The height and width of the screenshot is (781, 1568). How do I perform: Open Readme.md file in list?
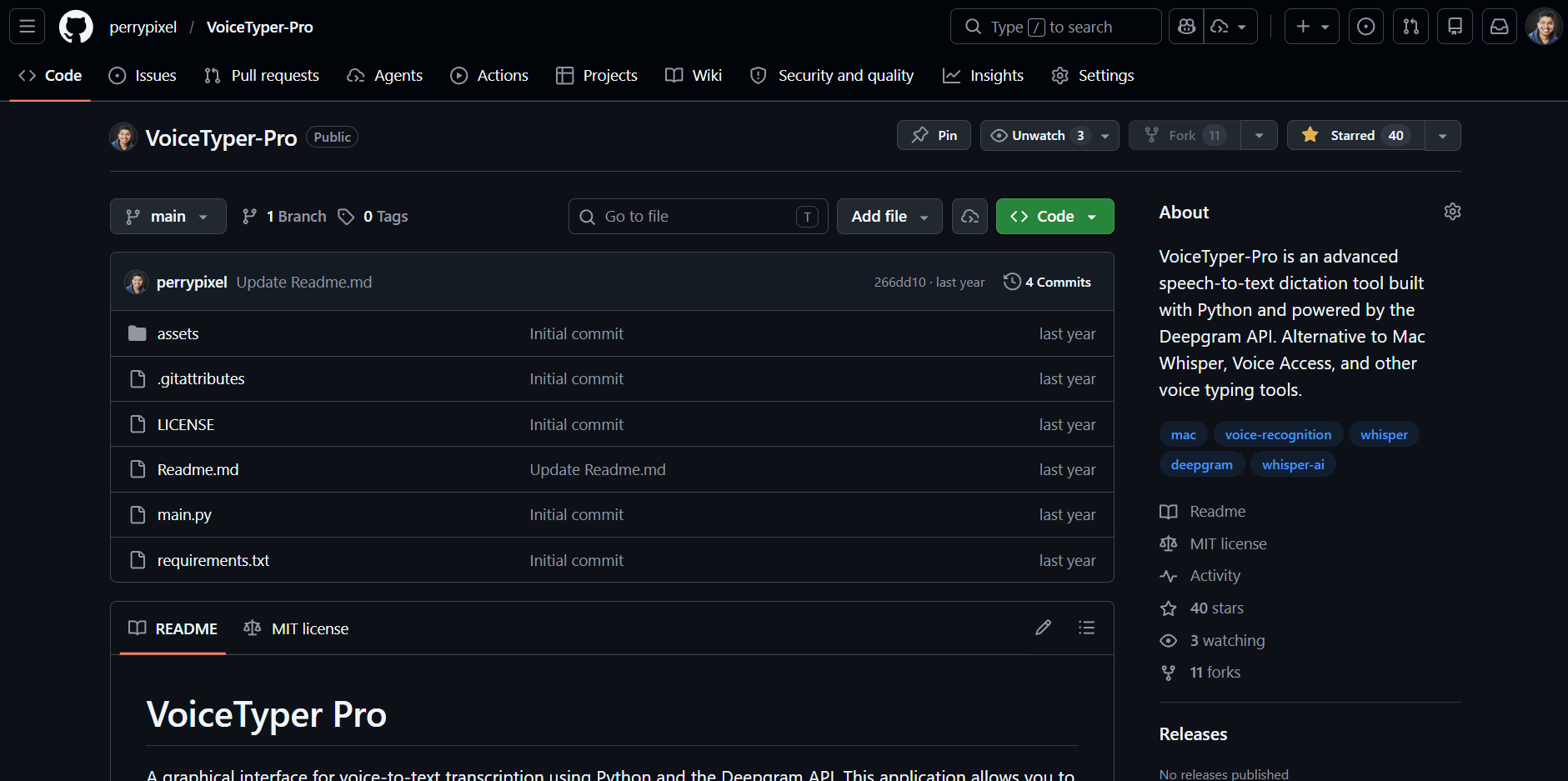(198, 469)
